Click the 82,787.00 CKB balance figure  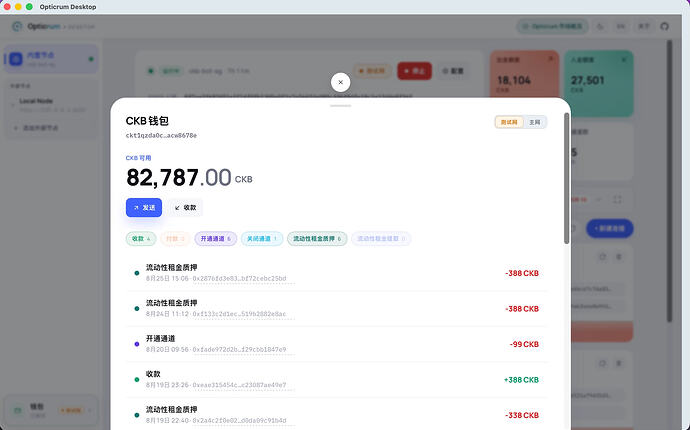point(189,177)
